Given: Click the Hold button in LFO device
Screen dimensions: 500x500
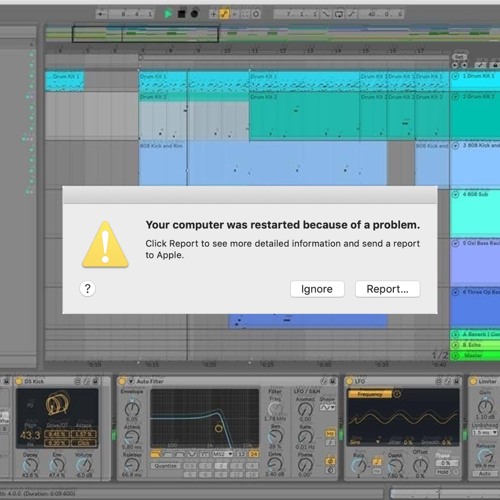Looking at the screenshot, I should coord(443,472).
